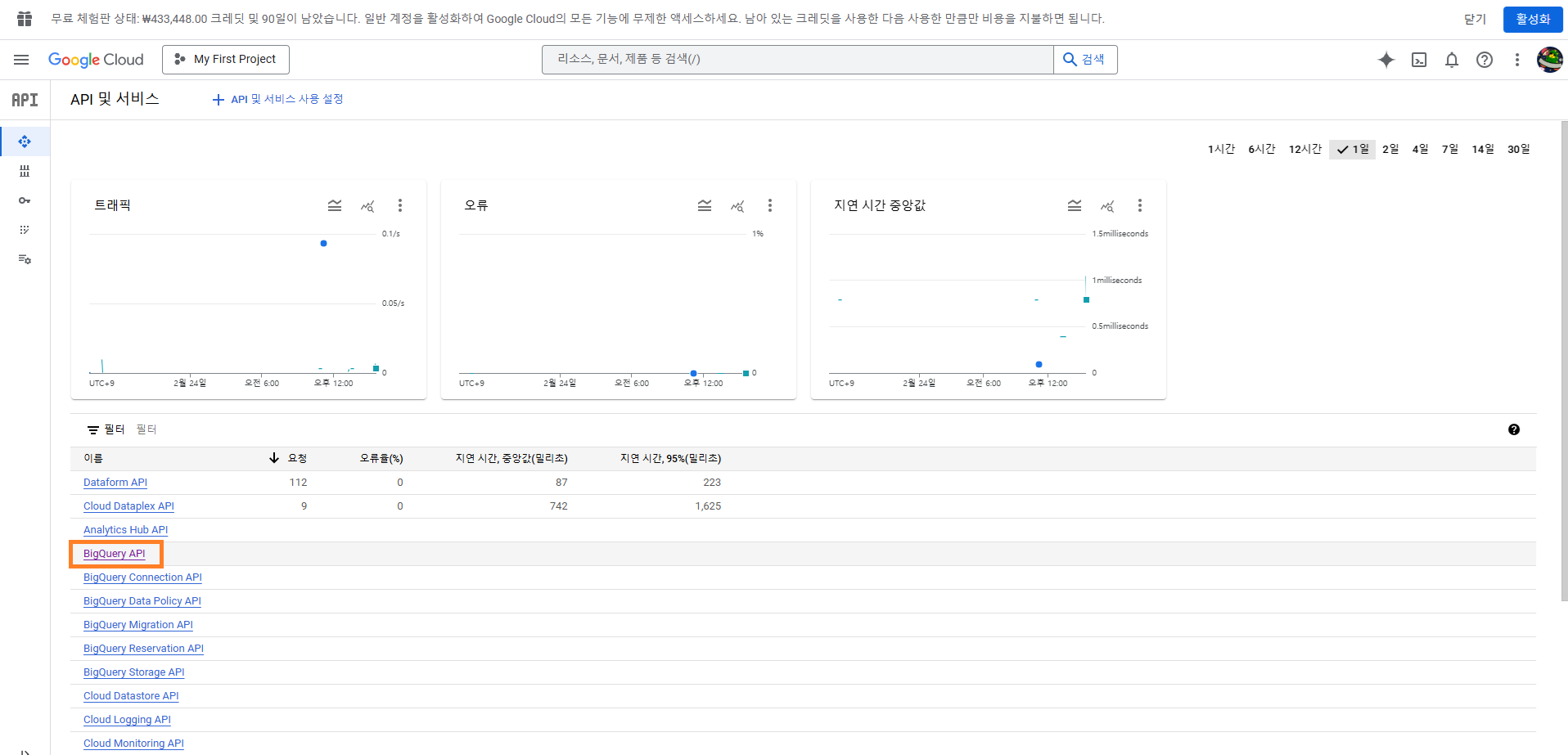The width and height of the screenshot is (1568, 755).
Task: Open the page usage agreements sidebar icon
Action: click(25, 259)
